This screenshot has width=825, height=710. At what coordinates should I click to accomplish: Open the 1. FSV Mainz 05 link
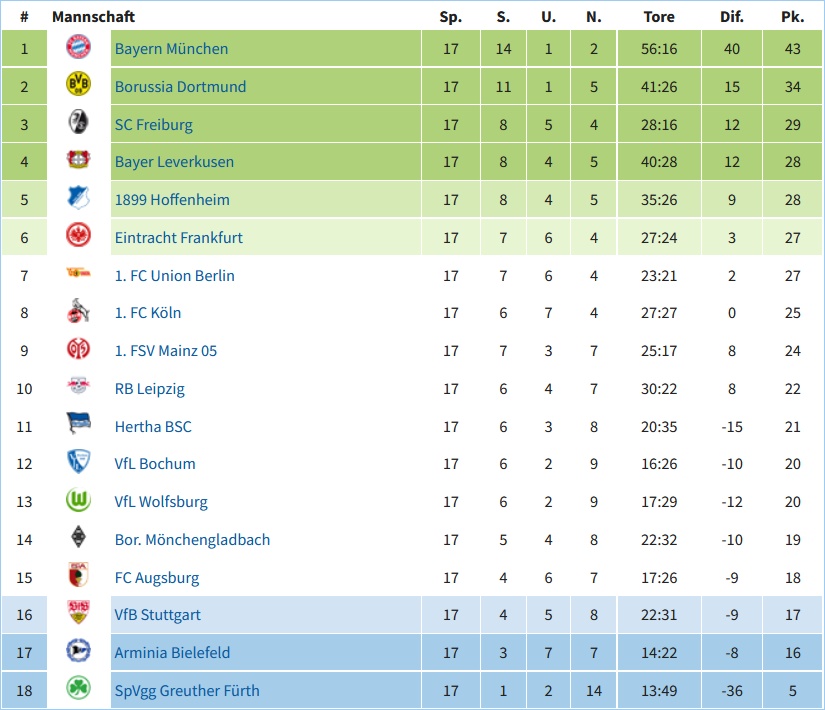click(166, 351)
